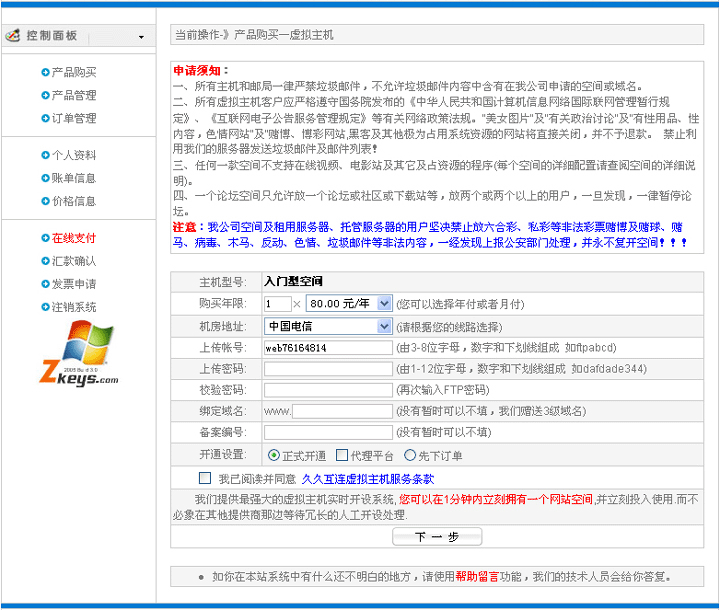This screenshot has height=610, width=720.
Task: Click the bullet icon beside 个人资料
Action: pyautogui.click(x=45, y=155)
